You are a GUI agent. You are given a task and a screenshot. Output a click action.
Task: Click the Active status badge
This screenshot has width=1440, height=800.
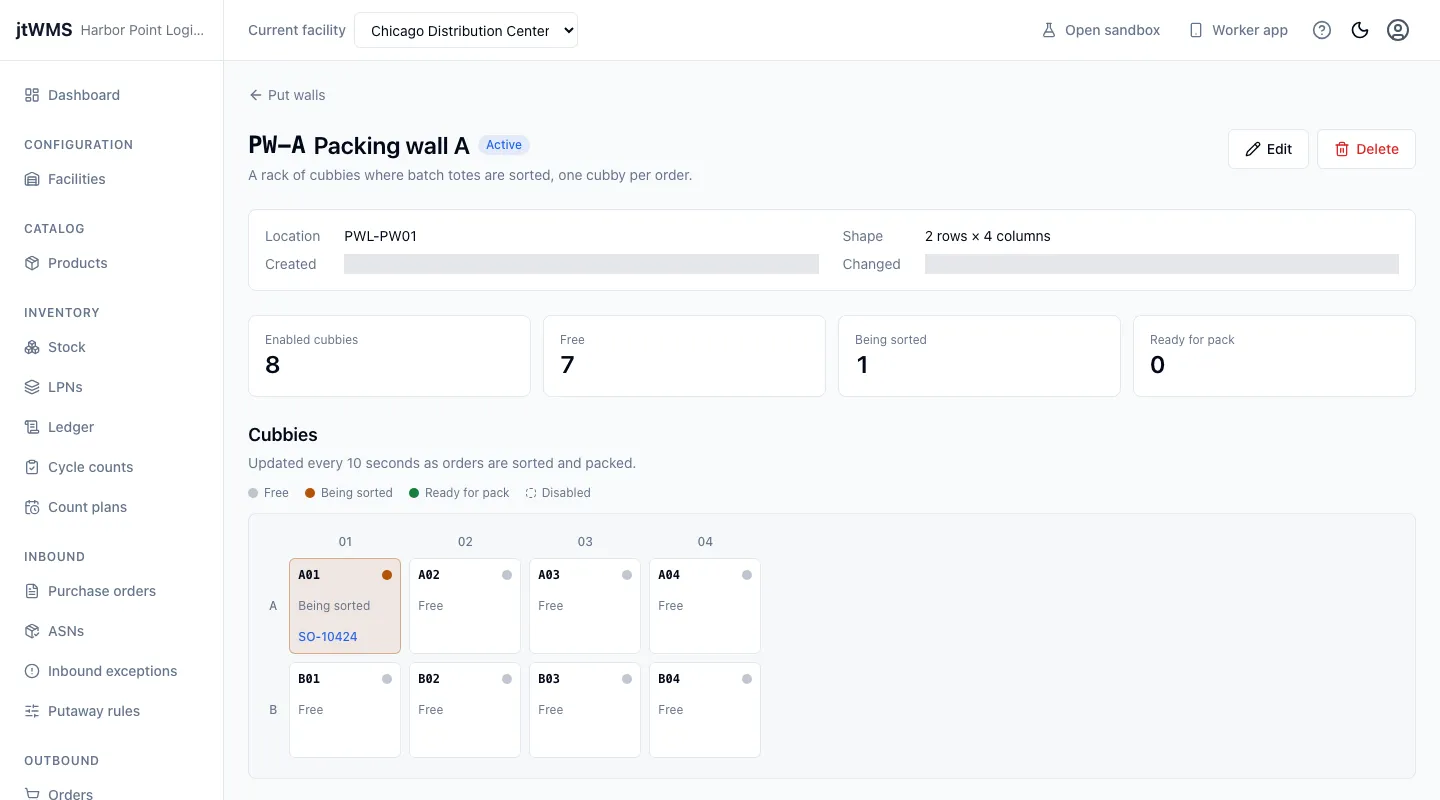(x=504, y=145)
